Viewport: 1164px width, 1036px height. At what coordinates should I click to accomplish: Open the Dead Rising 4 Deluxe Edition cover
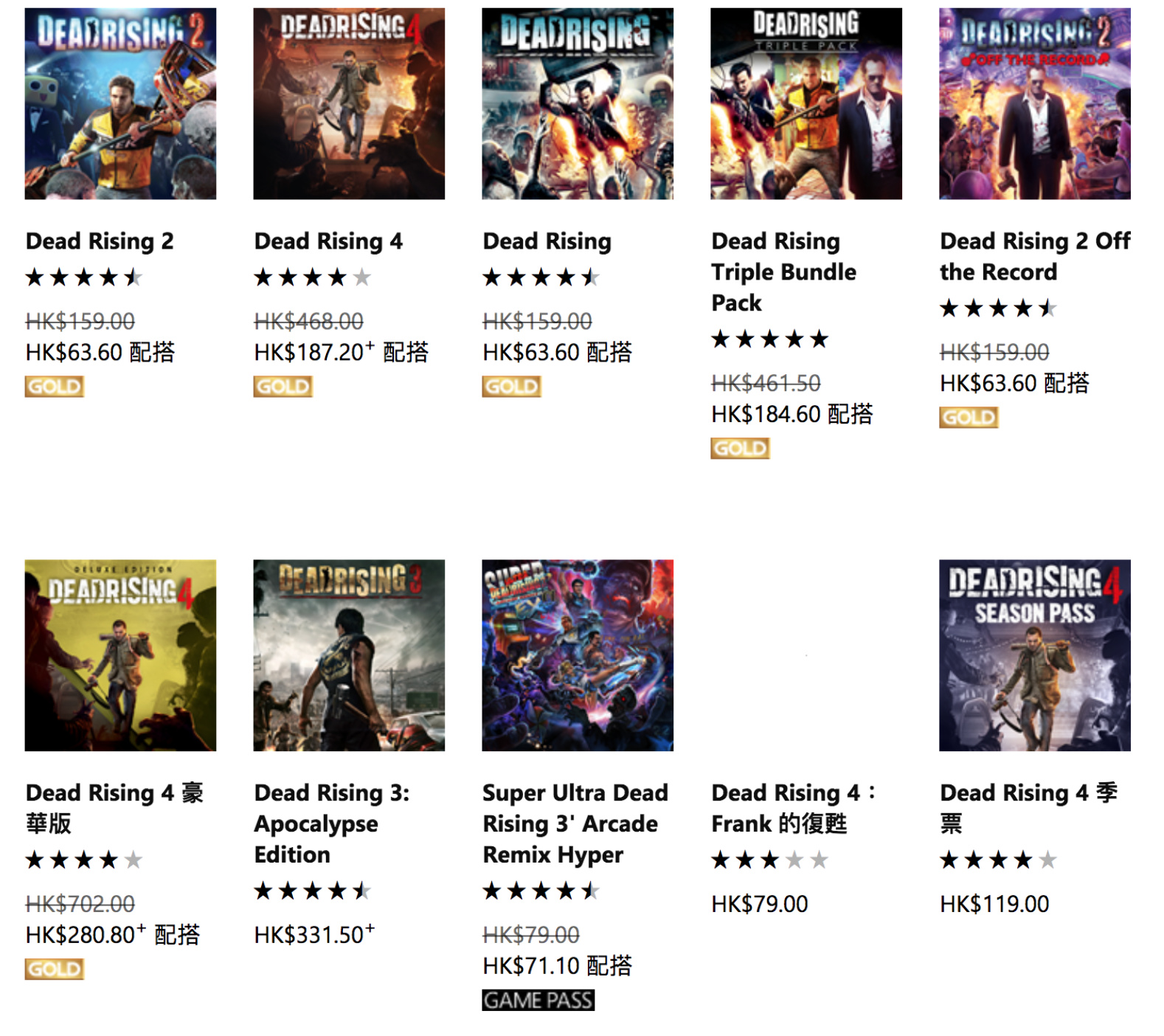pyautogui.click(x=120, y=655)
